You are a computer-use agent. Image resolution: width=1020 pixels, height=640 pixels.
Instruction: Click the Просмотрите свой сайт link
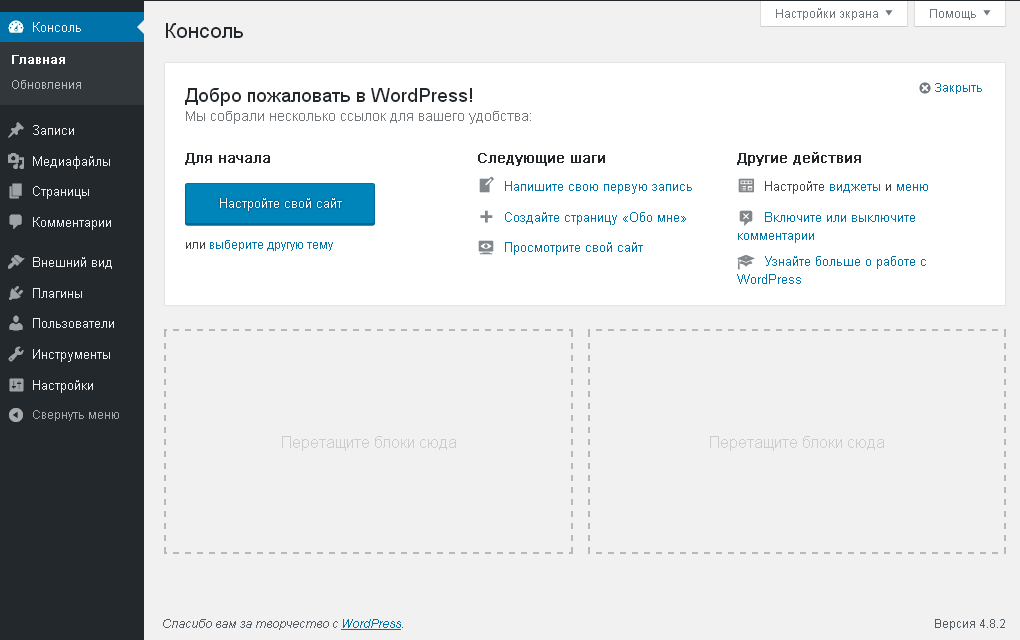pos(573,248)
